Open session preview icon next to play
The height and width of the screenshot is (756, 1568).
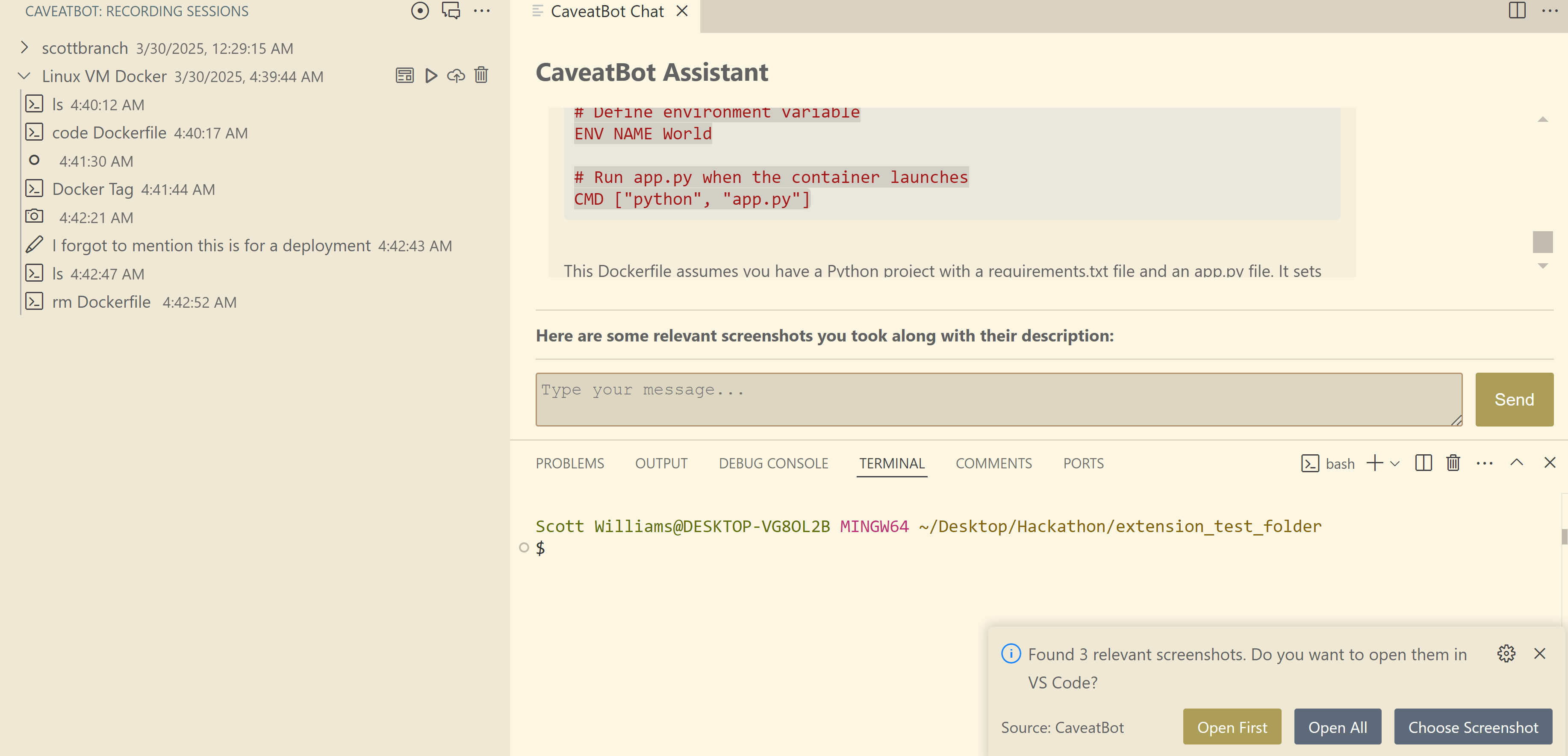pos(405,76)
